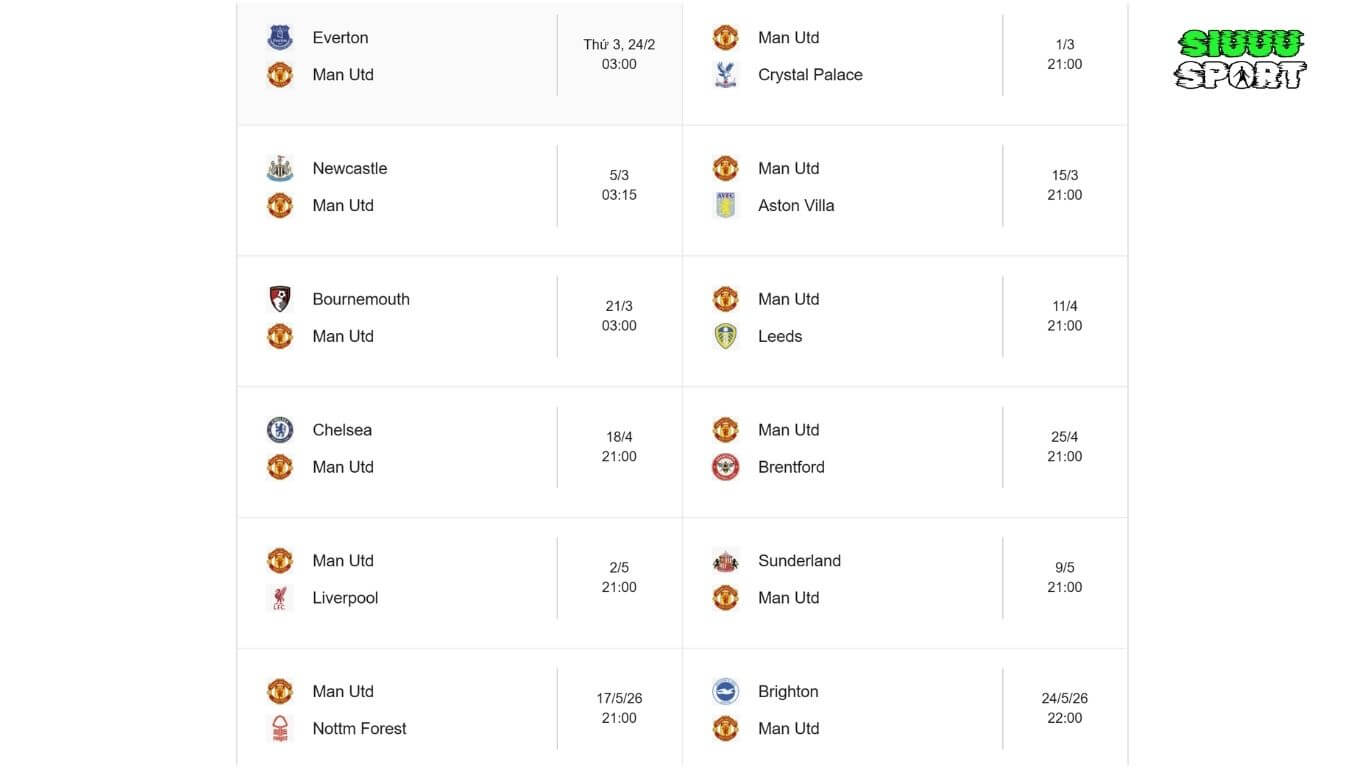Click the 24/5/26 match date
Image resolution: width=1366 pixels, height=768 pixels.
click(1064, 699)
